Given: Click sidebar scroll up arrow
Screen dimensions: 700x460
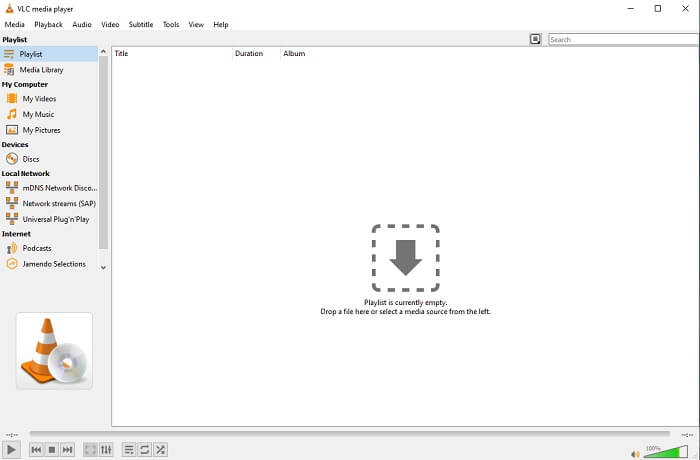Looking at the screenshot, I should [x=103, y=51].
